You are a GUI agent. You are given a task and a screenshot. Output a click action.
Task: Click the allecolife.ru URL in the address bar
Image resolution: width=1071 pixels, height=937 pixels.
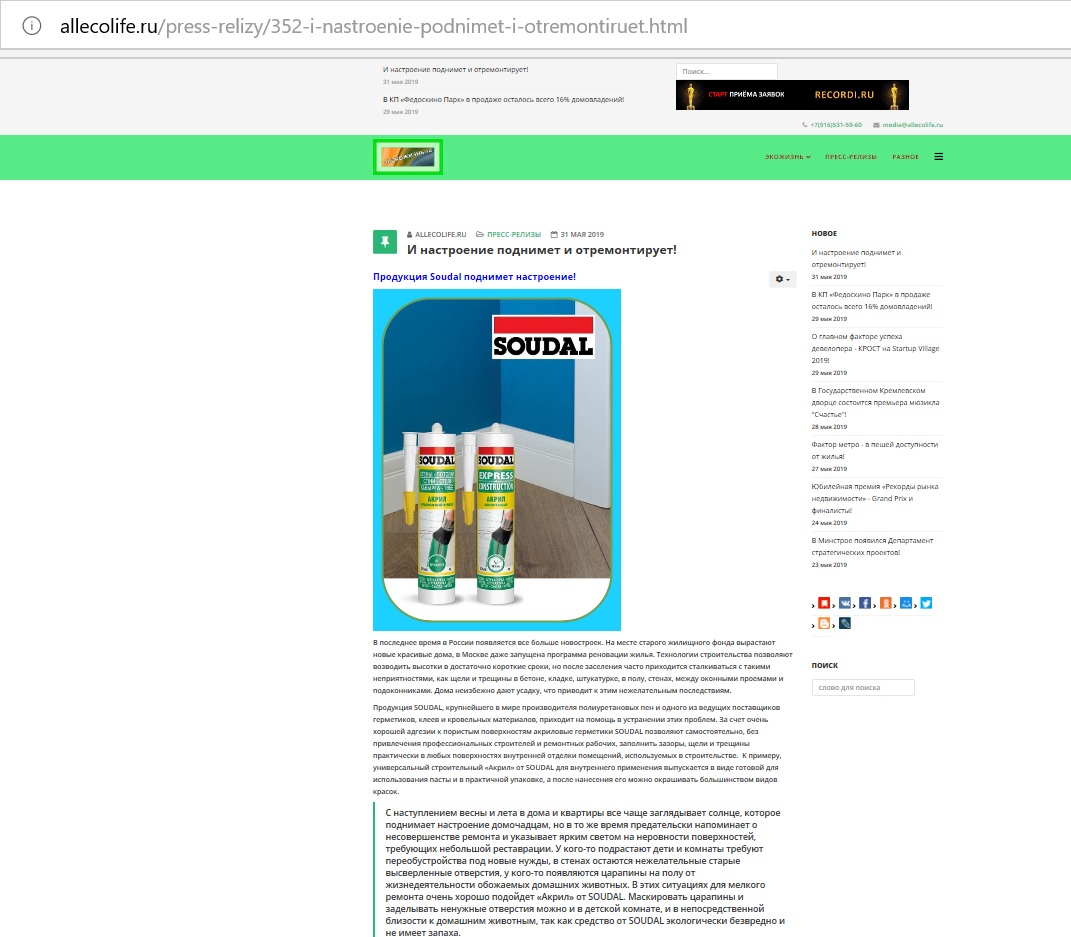click(374, 26)
